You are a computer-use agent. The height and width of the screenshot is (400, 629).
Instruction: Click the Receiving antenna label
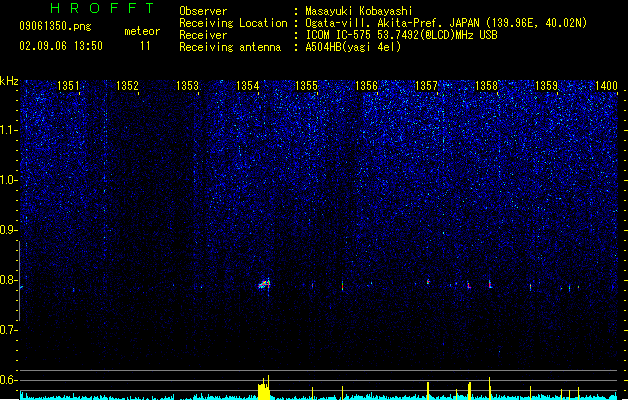point(230,47)
